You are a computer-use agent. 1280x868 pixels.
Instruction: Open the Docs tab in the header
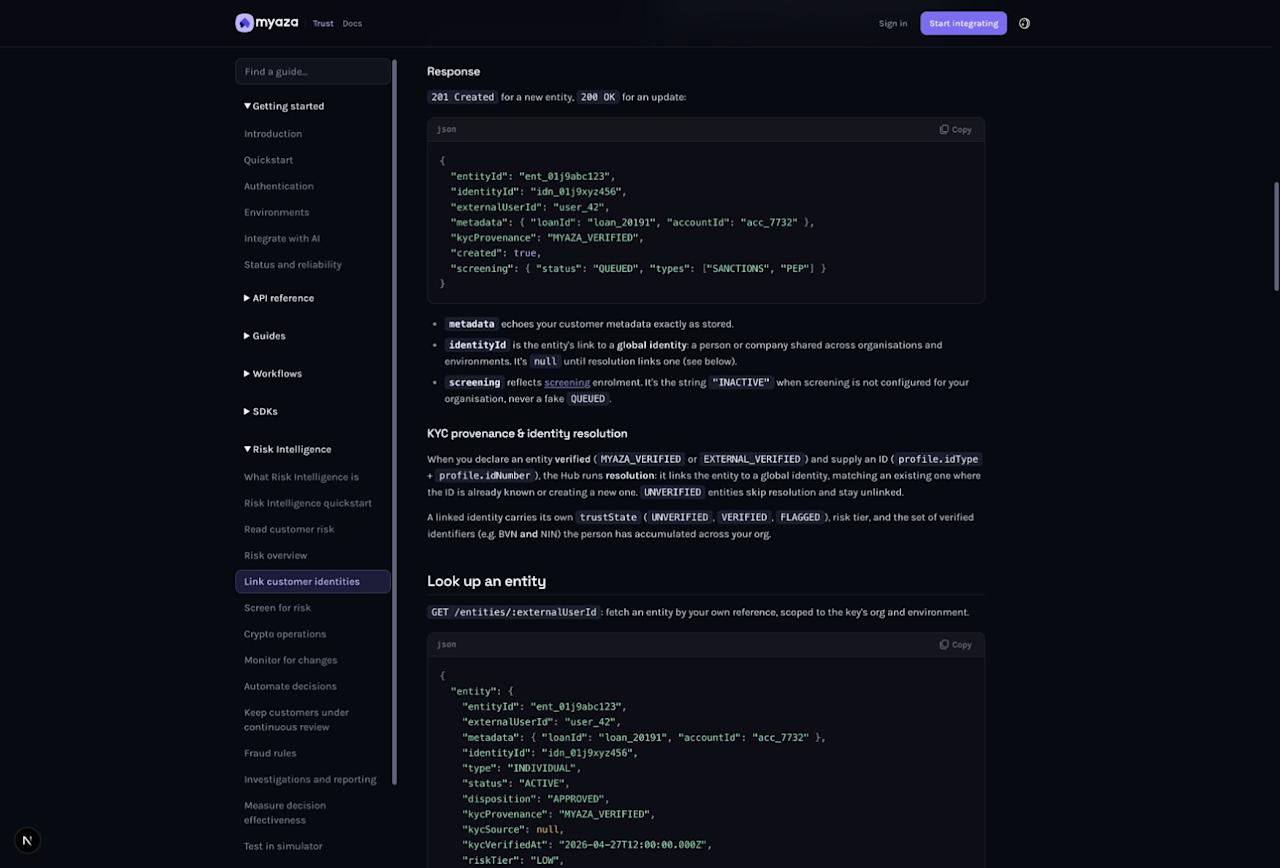pos(352,23)
